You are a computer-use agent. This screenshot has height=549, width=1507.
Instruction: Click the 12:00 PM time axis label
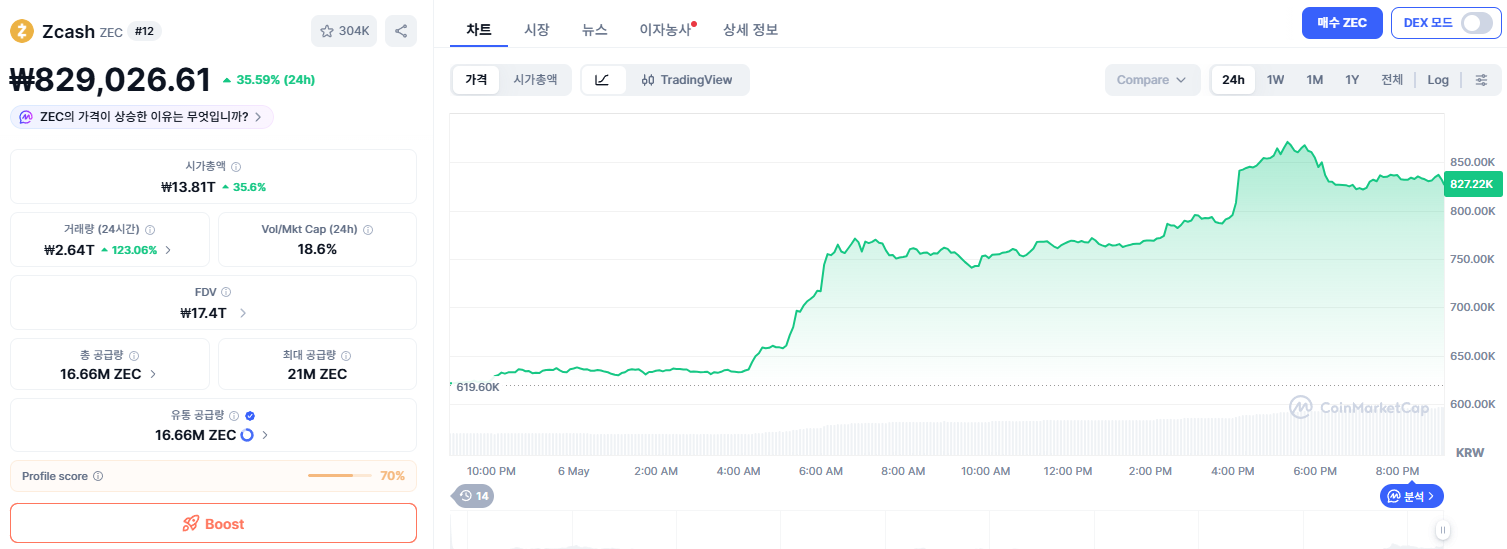[x=1067, y=471]
